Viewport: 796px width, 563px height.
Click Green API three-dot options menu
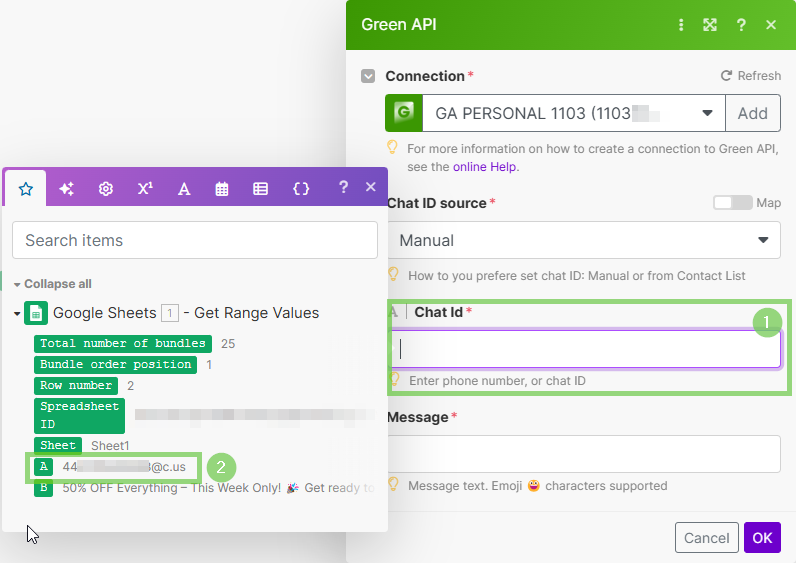(681, 25)
